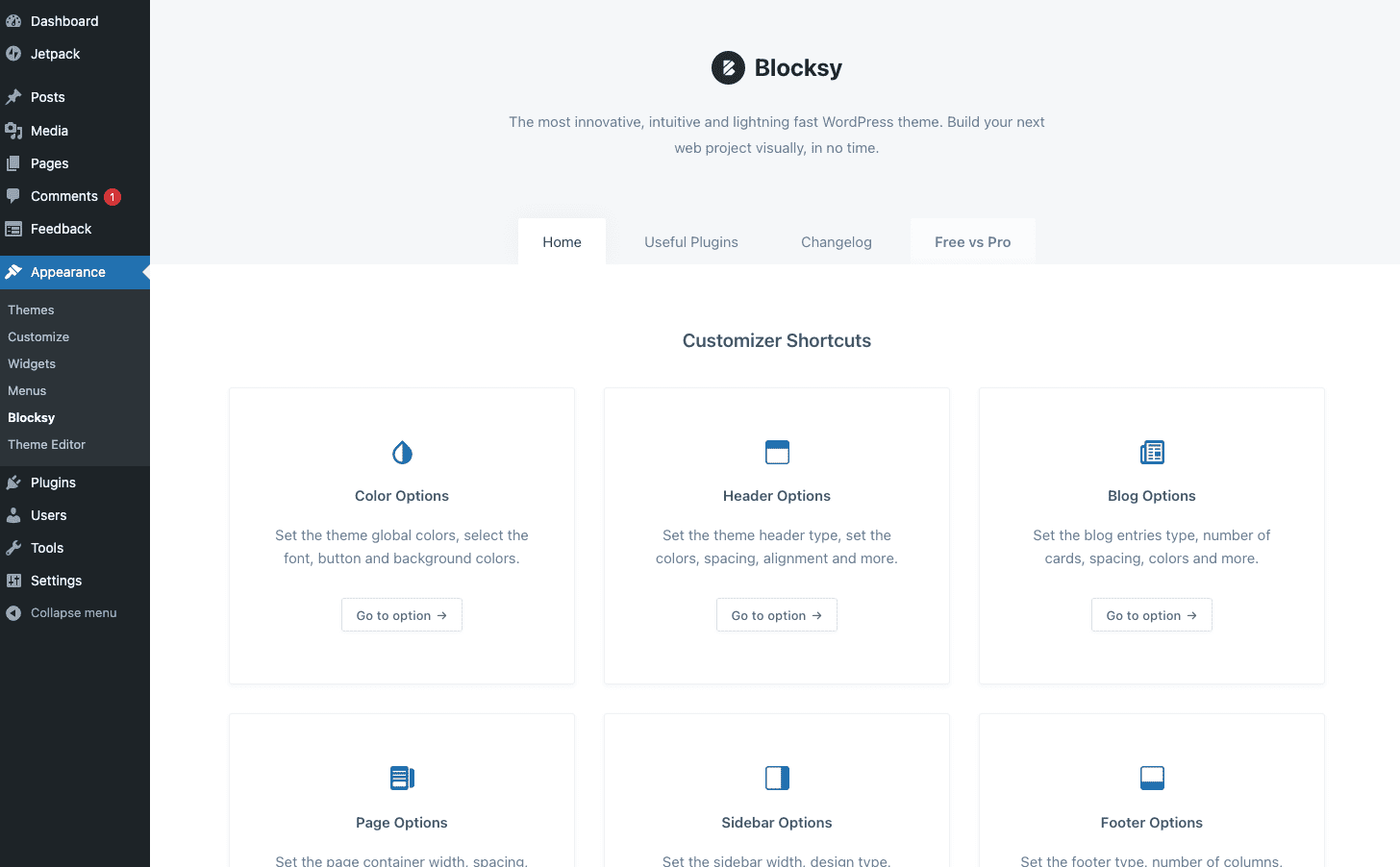The image size is (1400, 867).
Task: Click the Collapse menu arrow icon
Action: tap(13, 613)
